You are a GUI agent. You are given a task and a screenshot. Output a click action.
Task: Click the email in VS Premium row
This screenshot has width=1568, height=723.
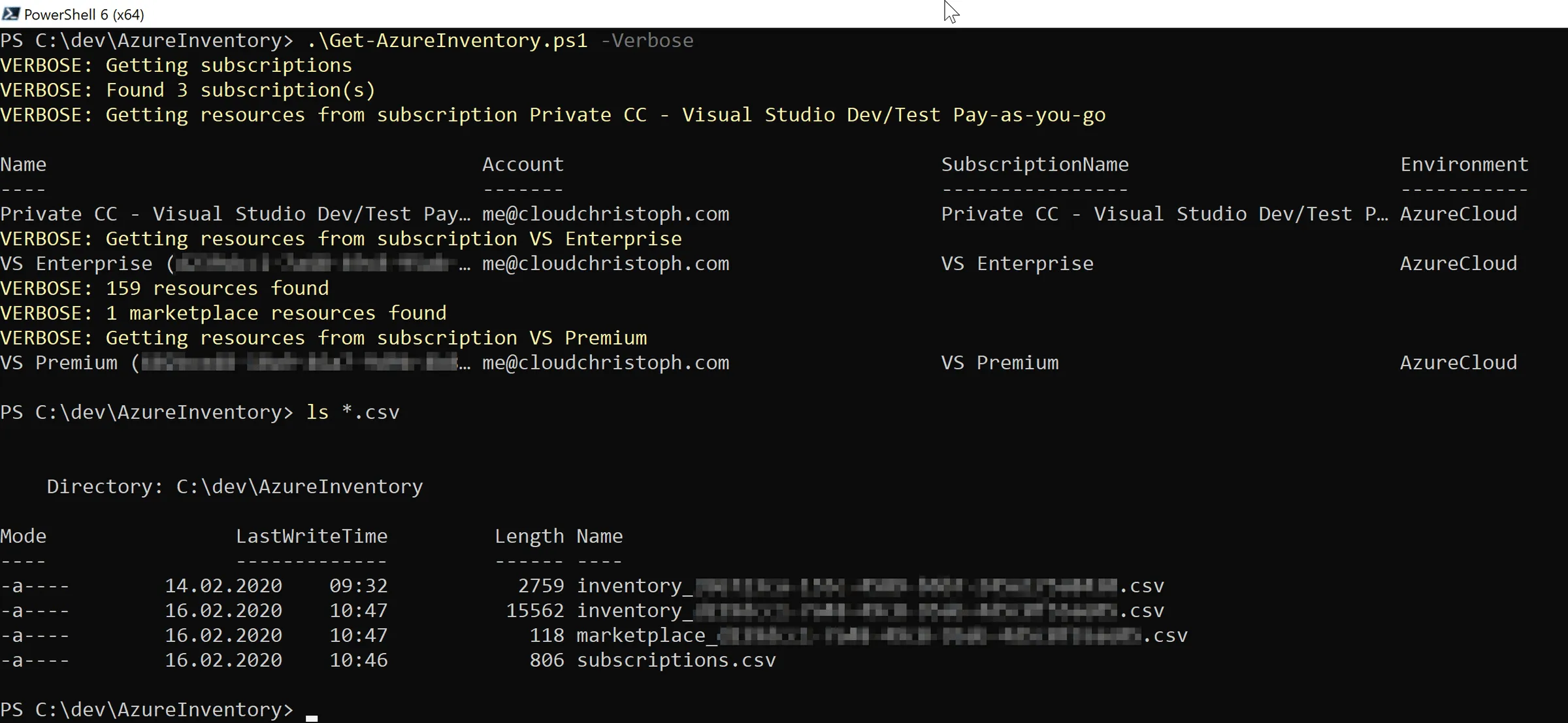606,363
